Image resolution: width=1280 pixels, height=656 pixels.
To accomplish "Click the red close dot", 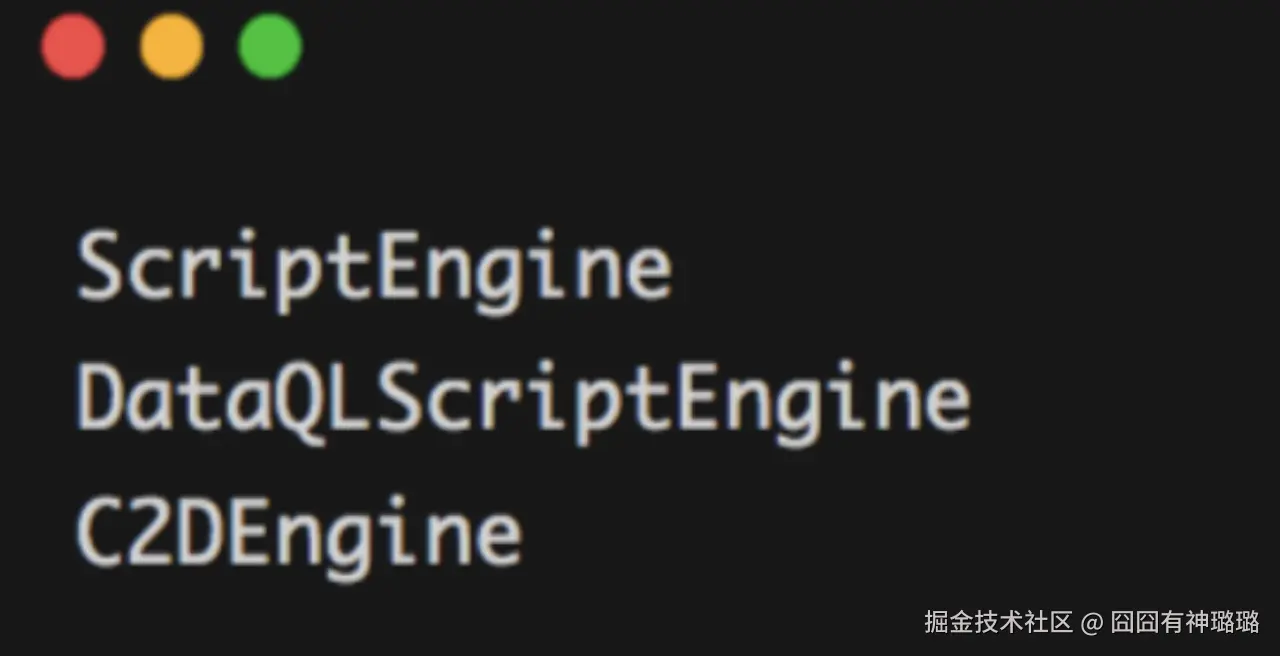I will click(x=73, y=46).
